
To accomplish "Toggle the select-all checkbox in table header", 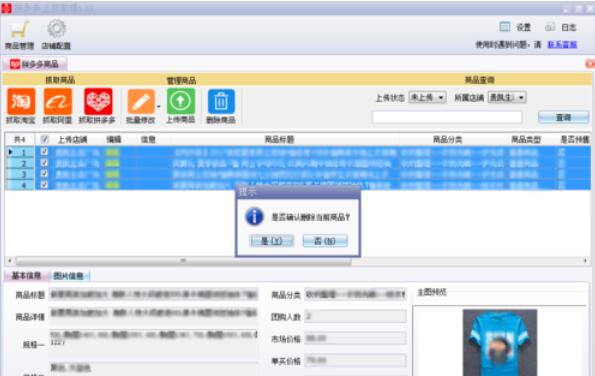I will [44, 139].
